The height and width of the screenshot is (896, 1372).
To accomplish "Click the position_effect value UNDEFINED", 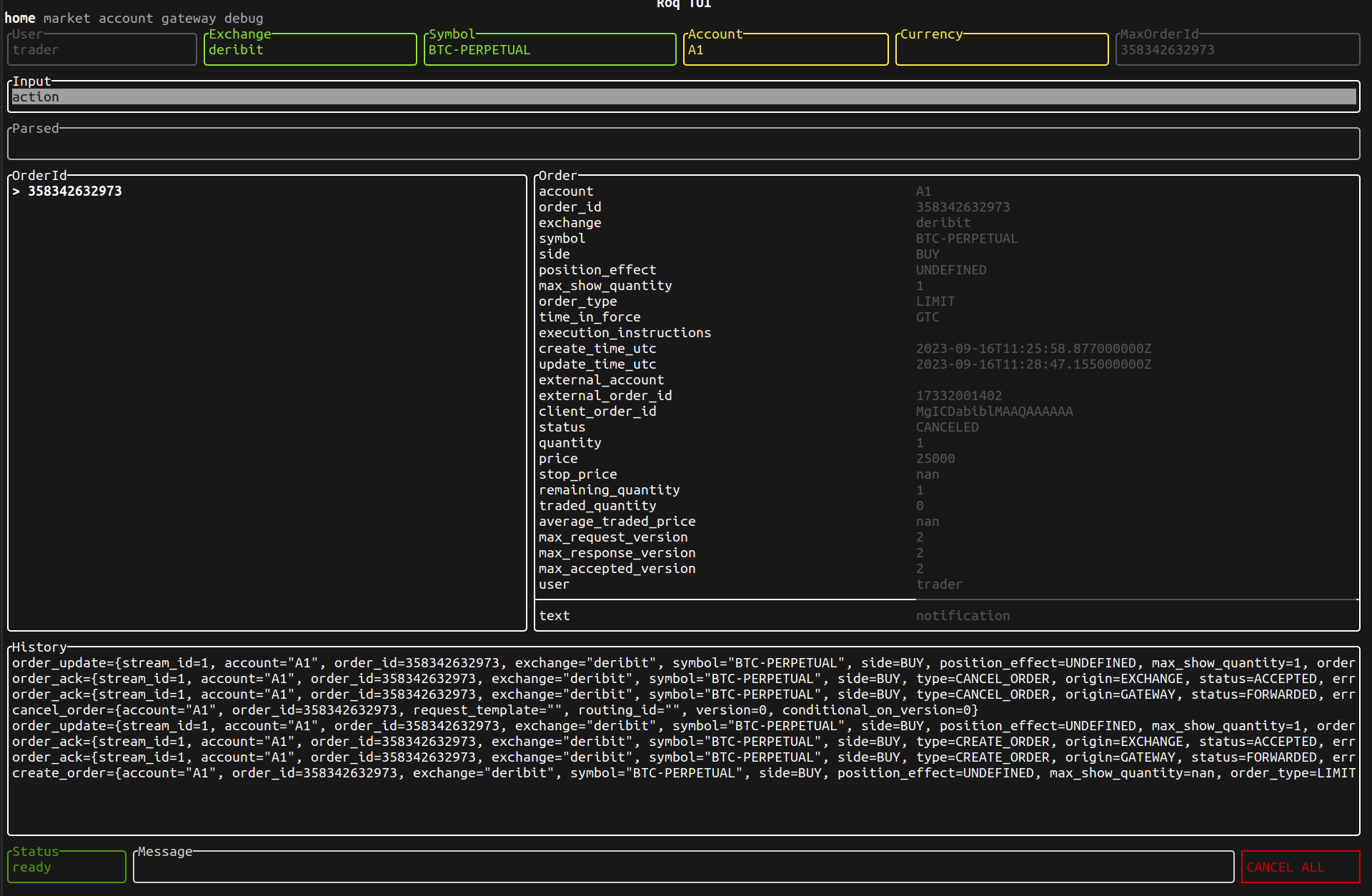I will (951, 269).
